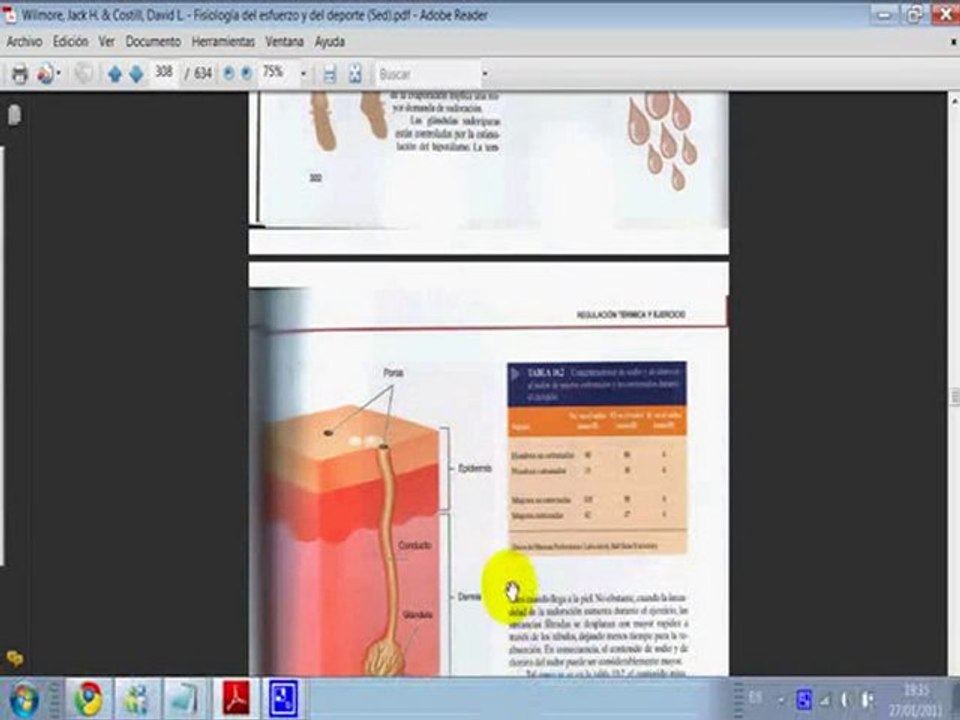Go to previous page with up arrow

pos(114,75)
